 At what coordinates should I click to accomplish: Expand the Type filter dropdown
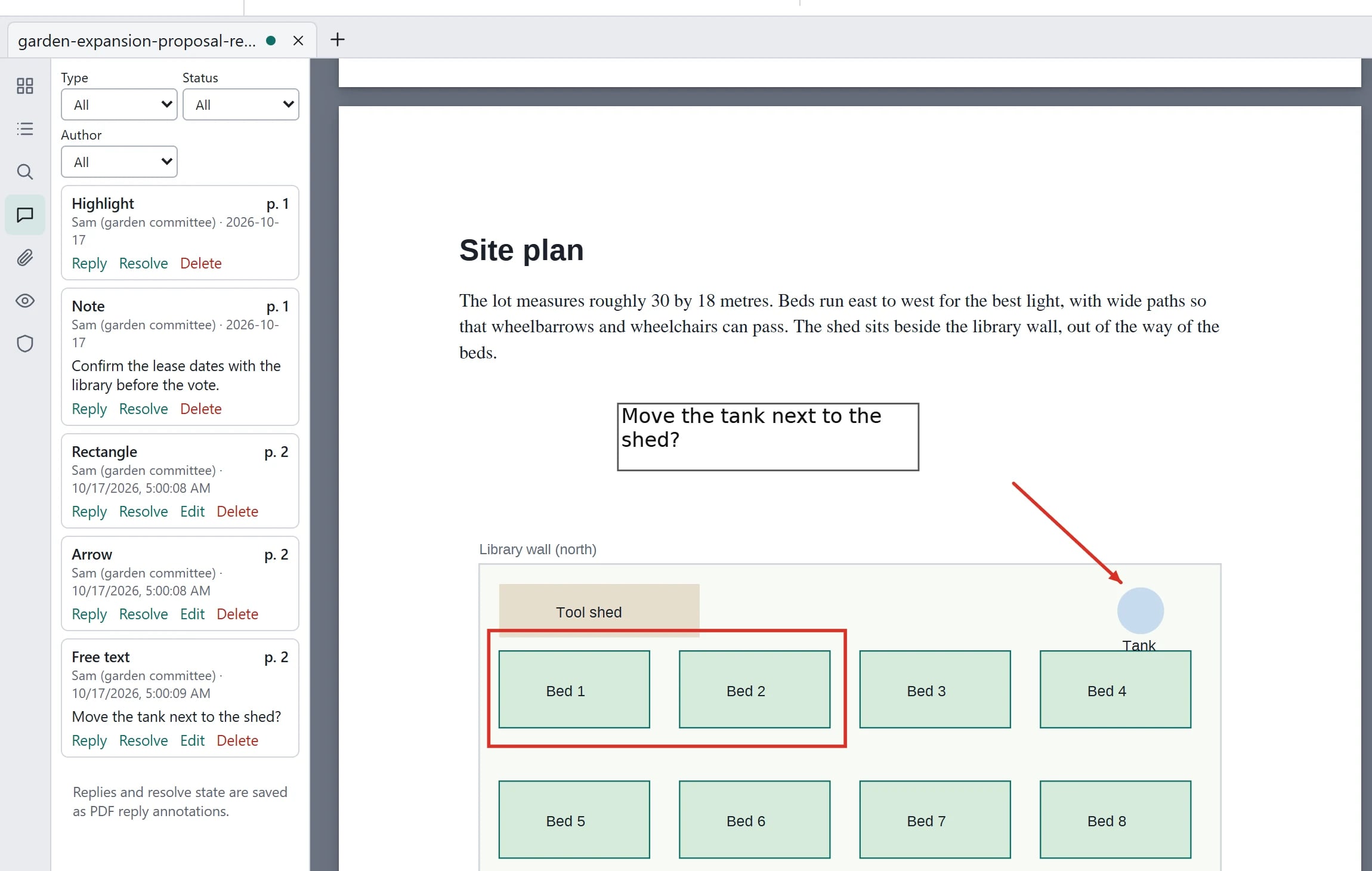119,104
